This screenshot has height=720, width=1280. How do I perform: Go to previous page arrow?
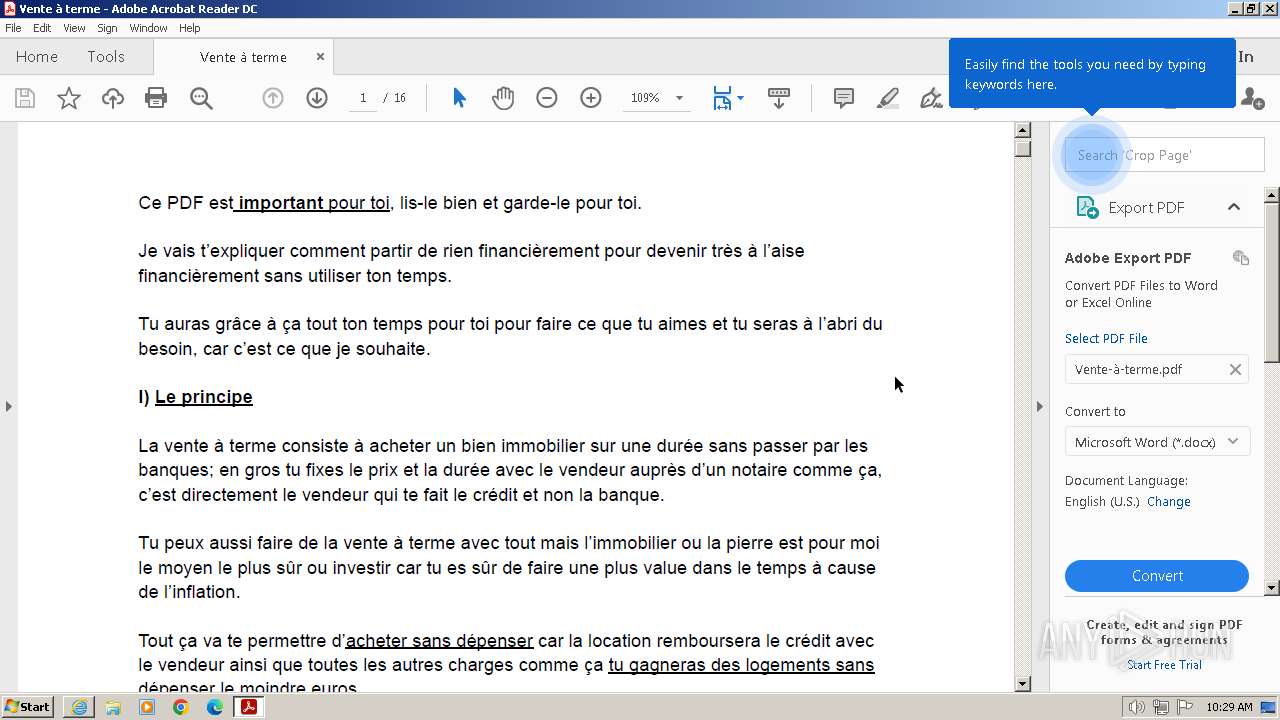click(x=273, y=98)
